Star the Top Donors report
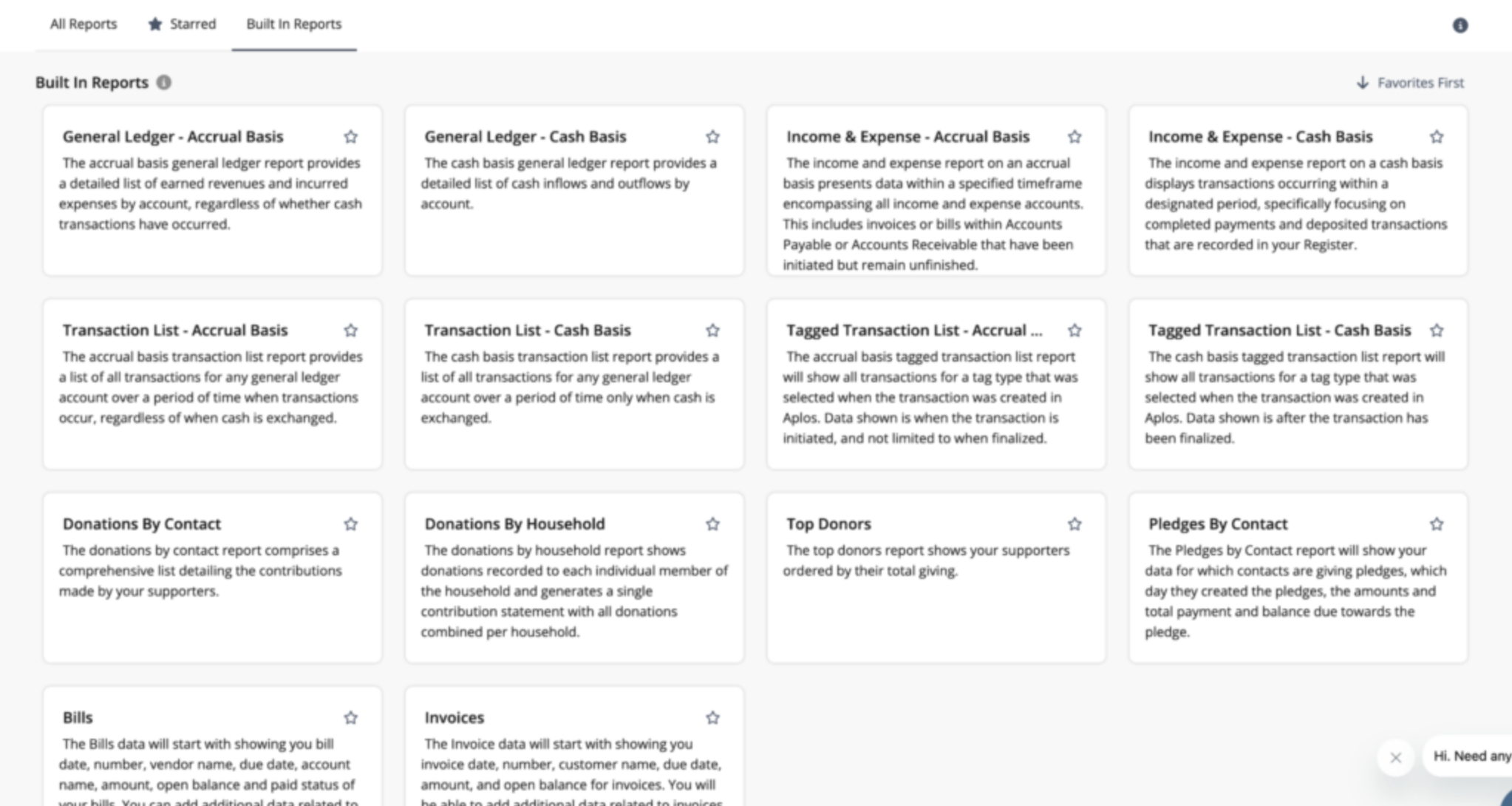 1075,524
